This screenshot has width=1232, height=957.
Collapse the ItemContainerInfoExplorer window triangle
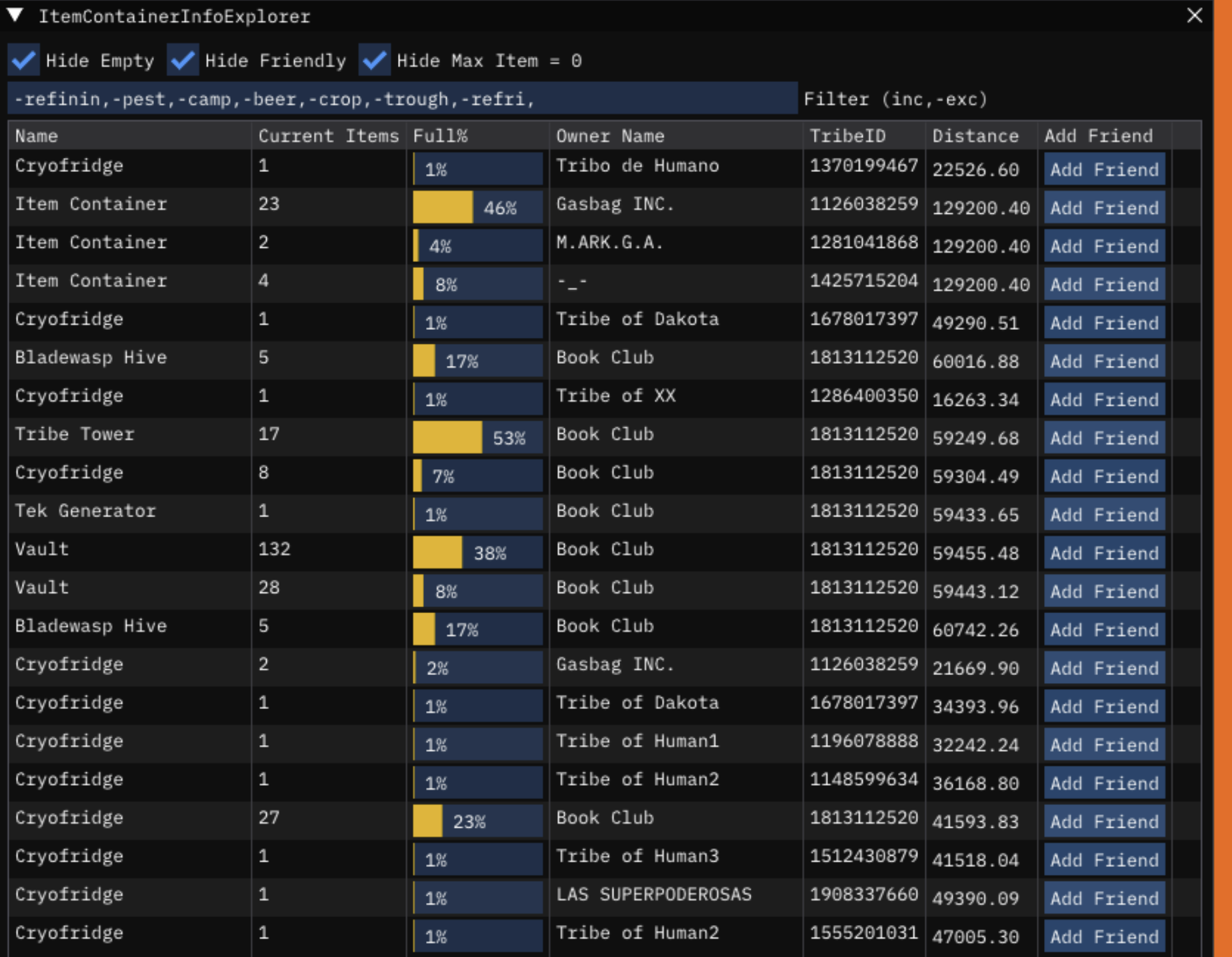coord(15,15)
